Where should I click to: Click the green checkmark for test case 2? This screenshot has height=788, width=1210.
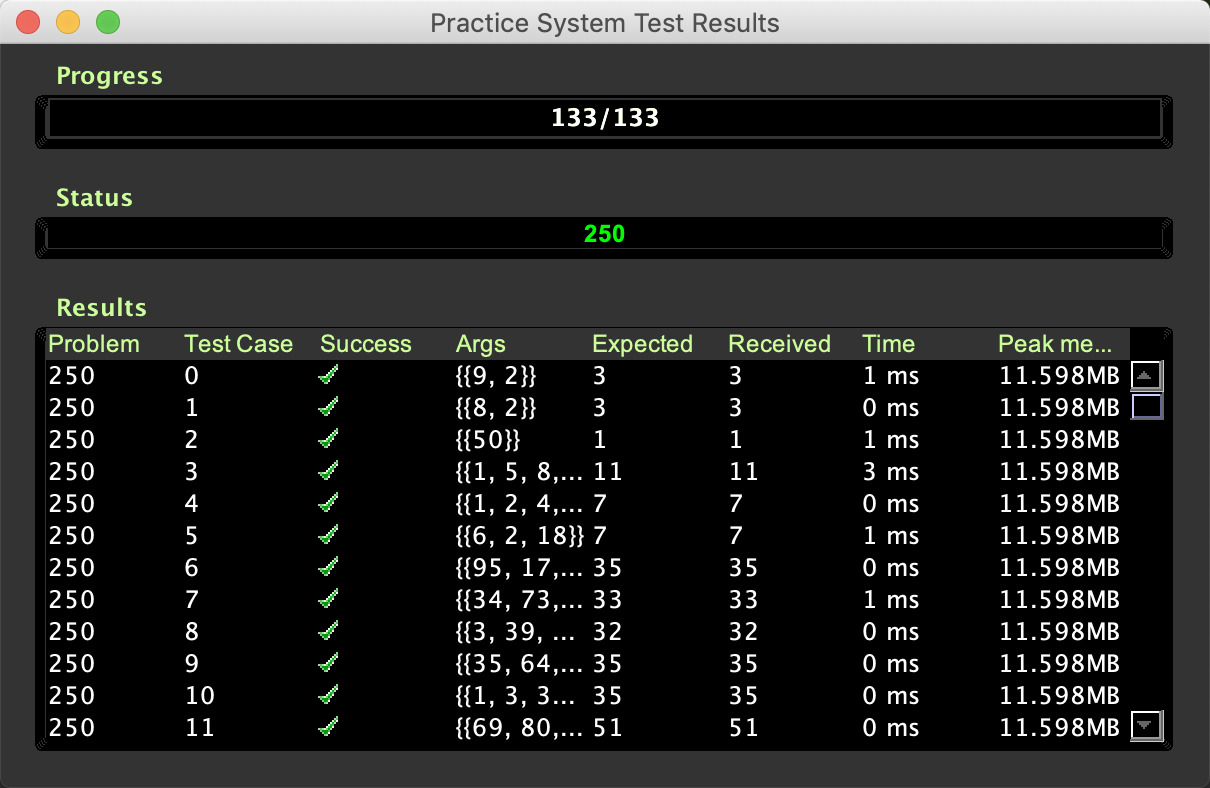coord(327,440)
